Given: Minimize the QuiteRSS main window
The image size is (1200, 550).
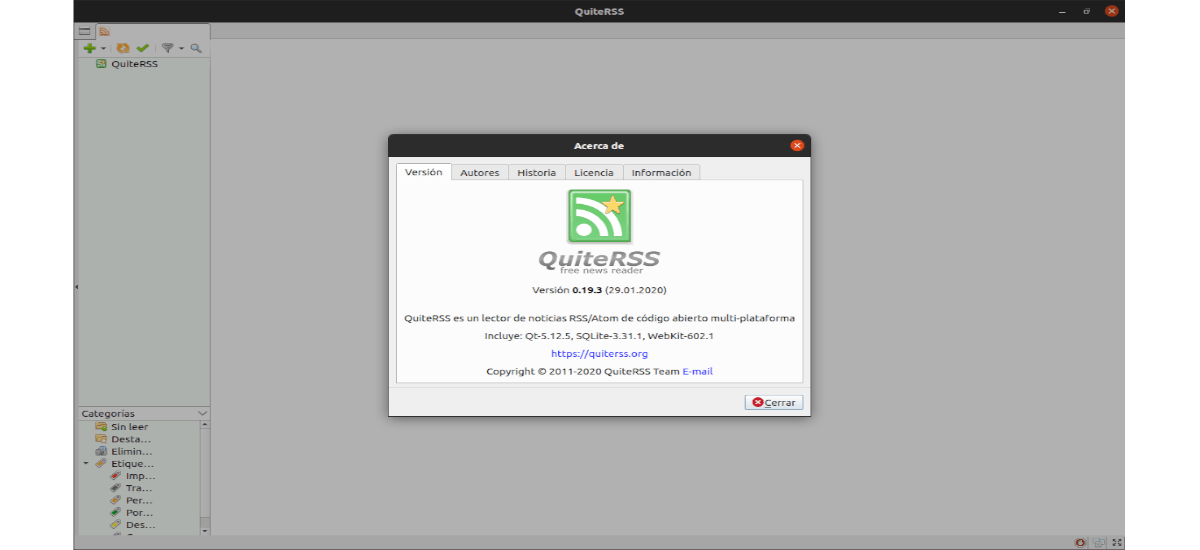Looking at the screenshot, I should [1064, 11].
